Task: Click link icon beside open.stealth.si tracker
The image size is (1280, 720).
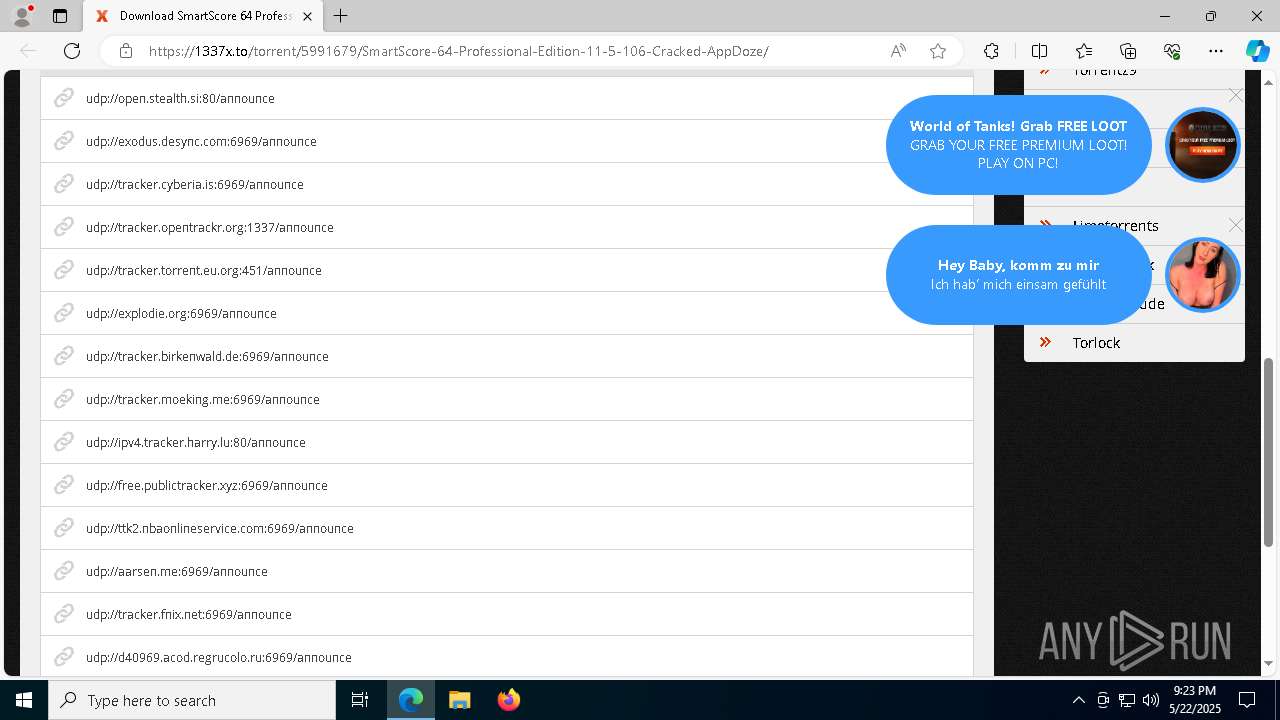Action: coord(64,98)
